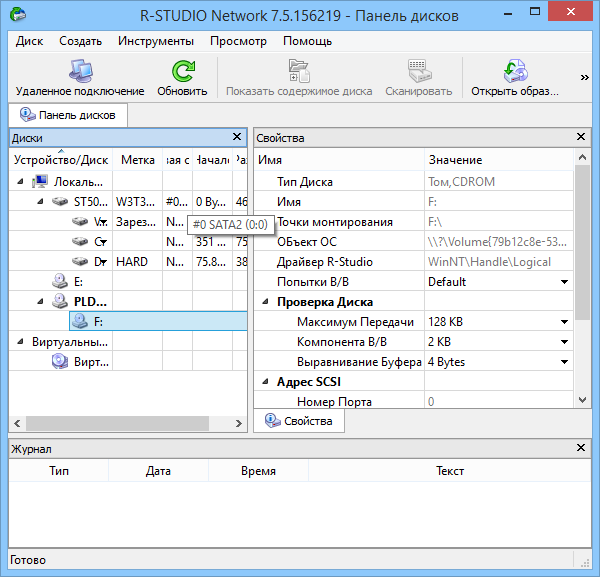Click the green Refresh icon
600x577 pixels.
coord(182,71)
